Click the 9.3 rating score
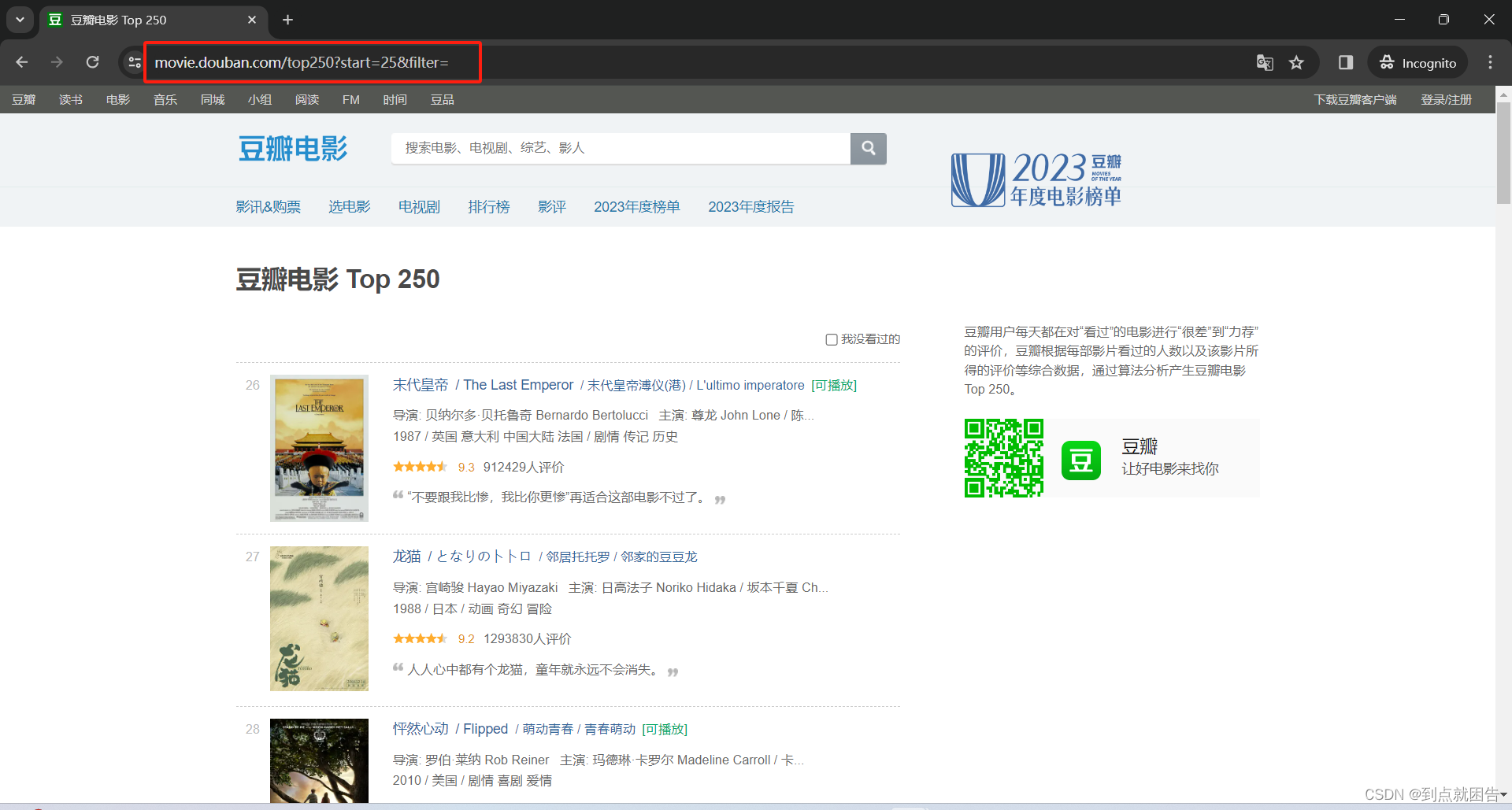The image size is (1512, 810). coord(466,468)
